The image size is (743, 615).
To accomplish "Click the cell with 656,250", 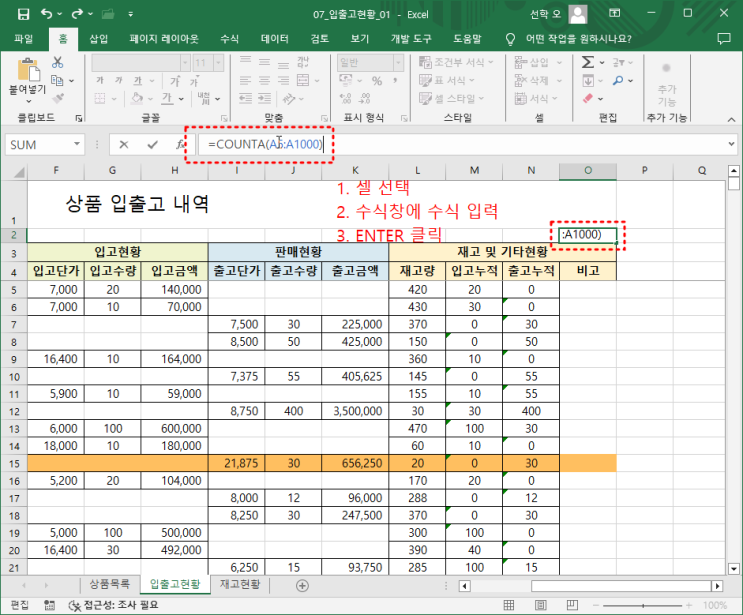I will 355,463.
